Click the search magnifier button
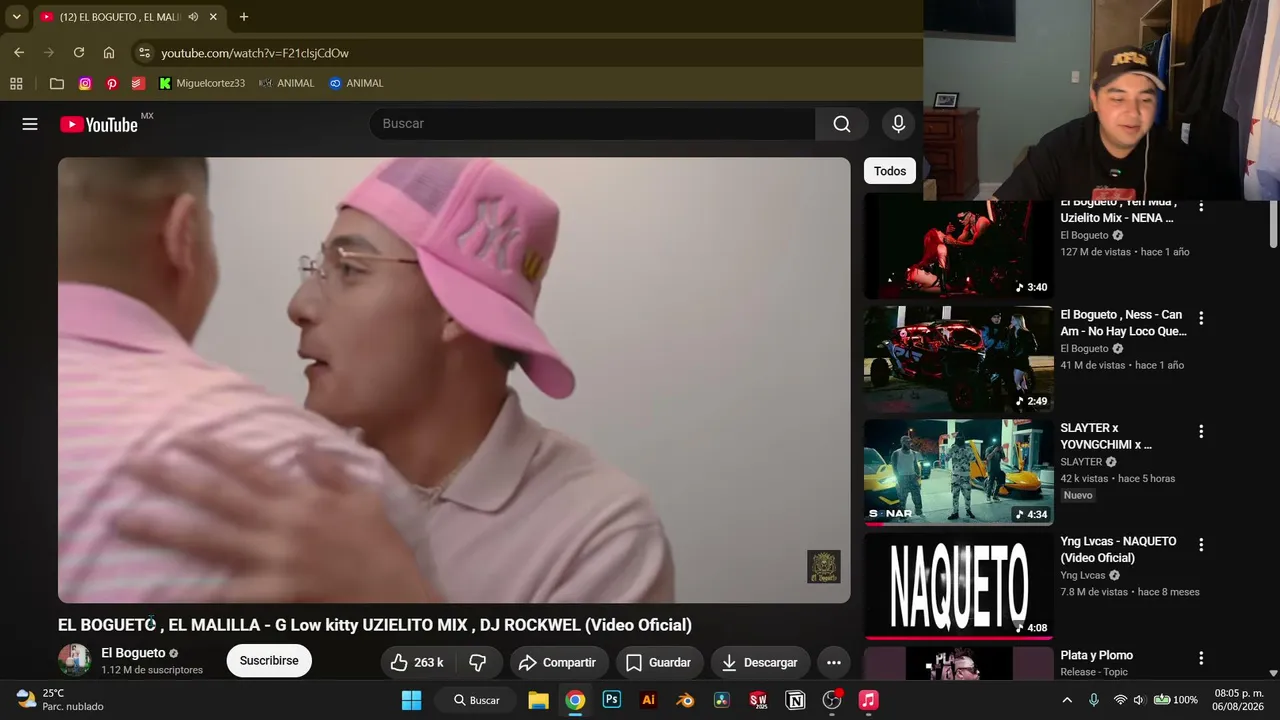The height and width of the screenshot is (720, 1280). pyautogui.click(x=842, y=124)
